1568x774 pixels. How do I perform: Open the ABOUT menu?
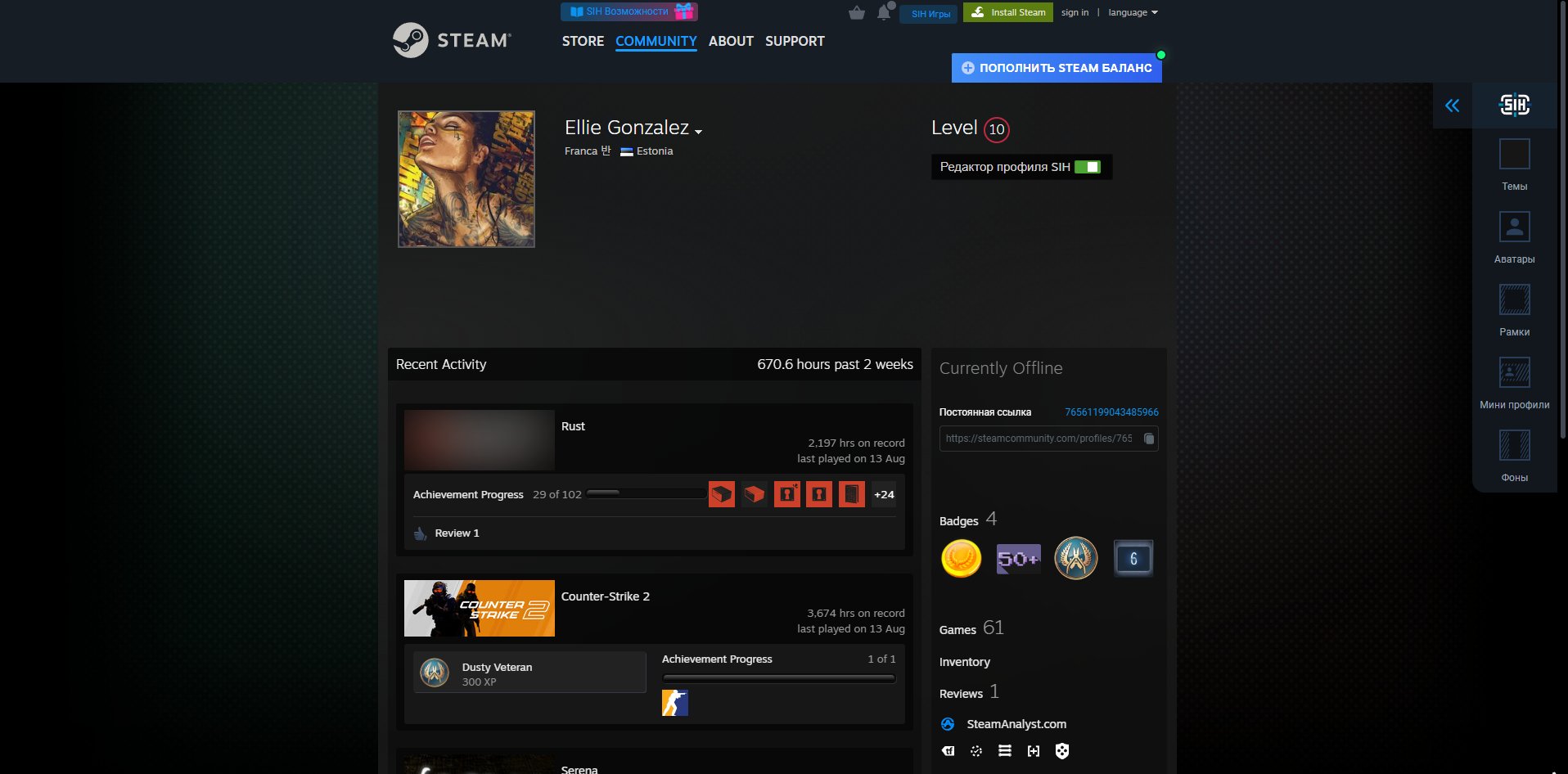click(x=731, y=41)
